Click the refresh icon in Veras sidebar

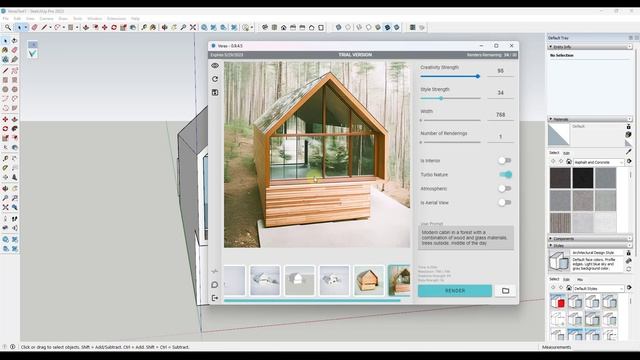click(215, 79)
